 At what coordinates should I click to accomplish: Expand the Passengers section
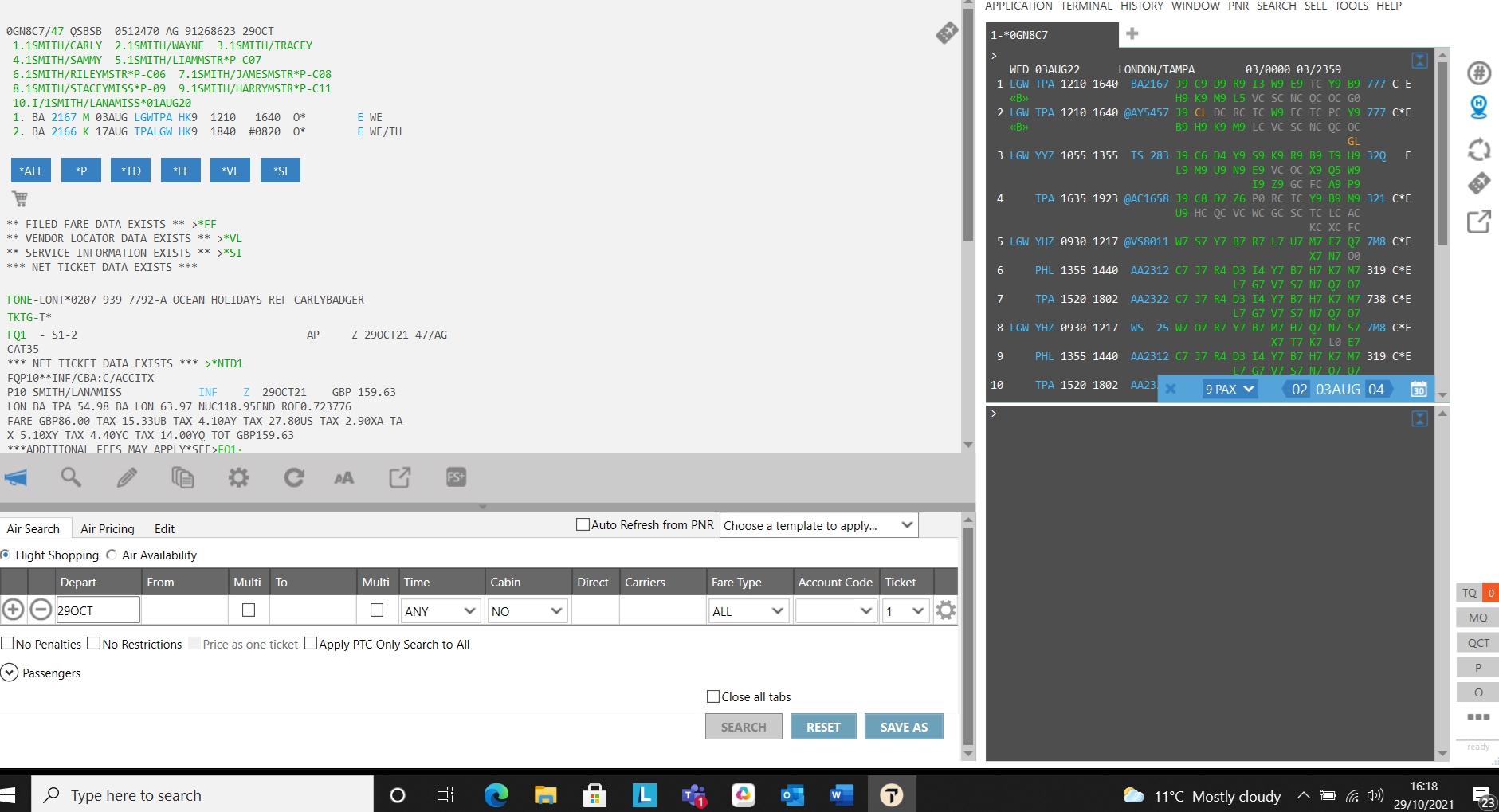(x=10, y=673)
